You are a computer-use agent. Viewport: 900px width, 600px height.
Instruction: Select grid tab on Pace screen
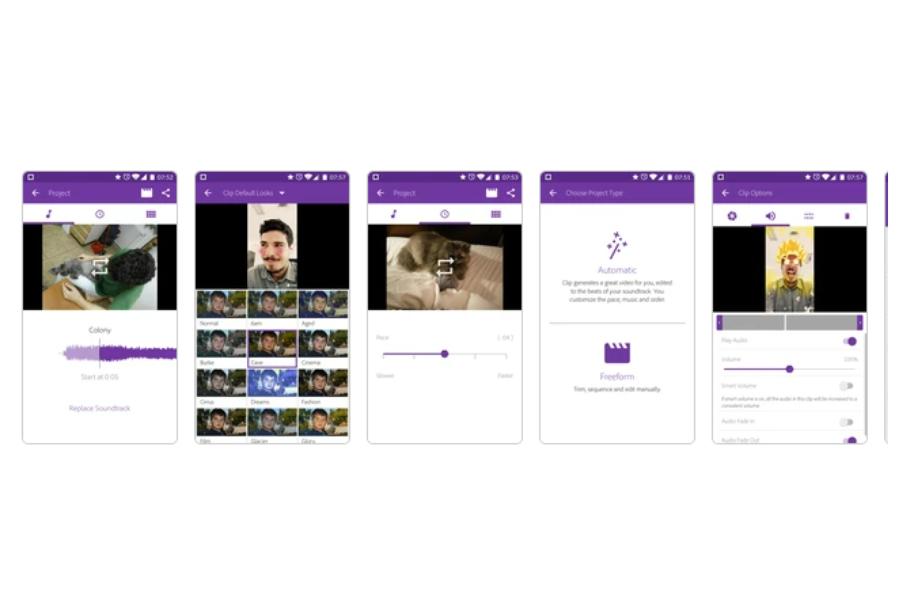pos(496,214)
